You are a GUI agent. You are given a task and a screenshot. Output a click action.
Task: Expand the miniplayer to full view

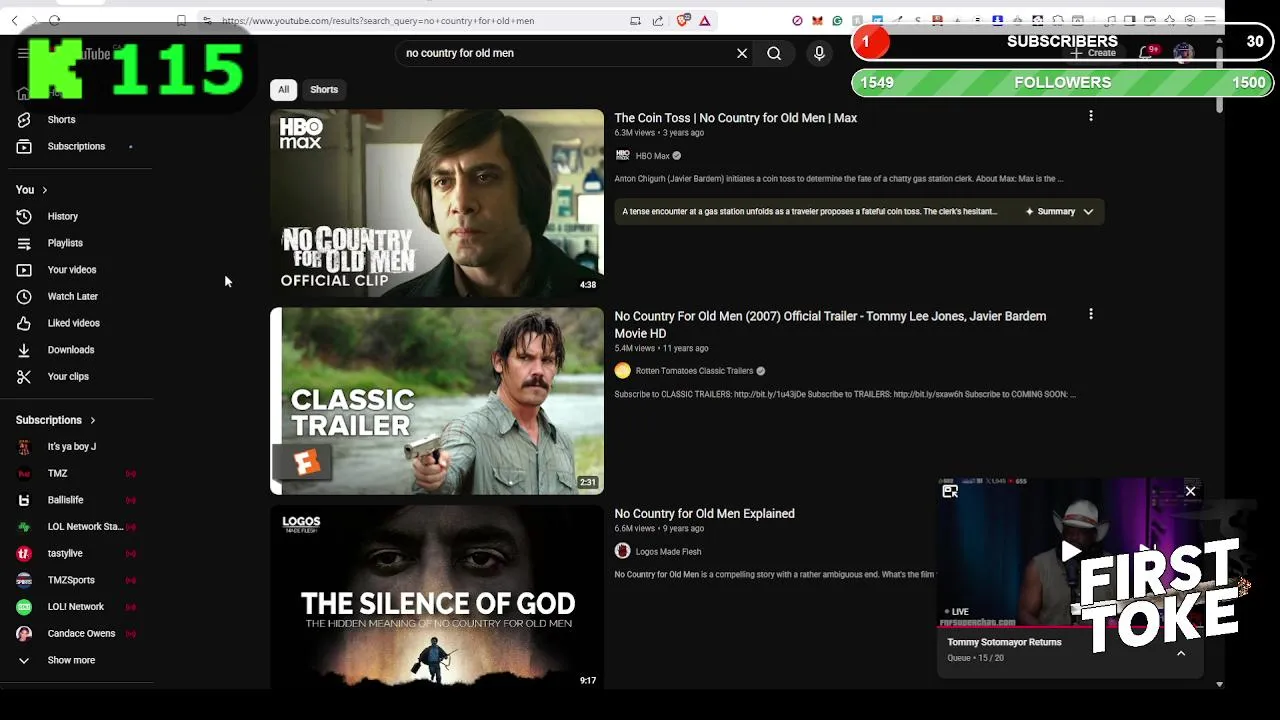tap(950, 491)
